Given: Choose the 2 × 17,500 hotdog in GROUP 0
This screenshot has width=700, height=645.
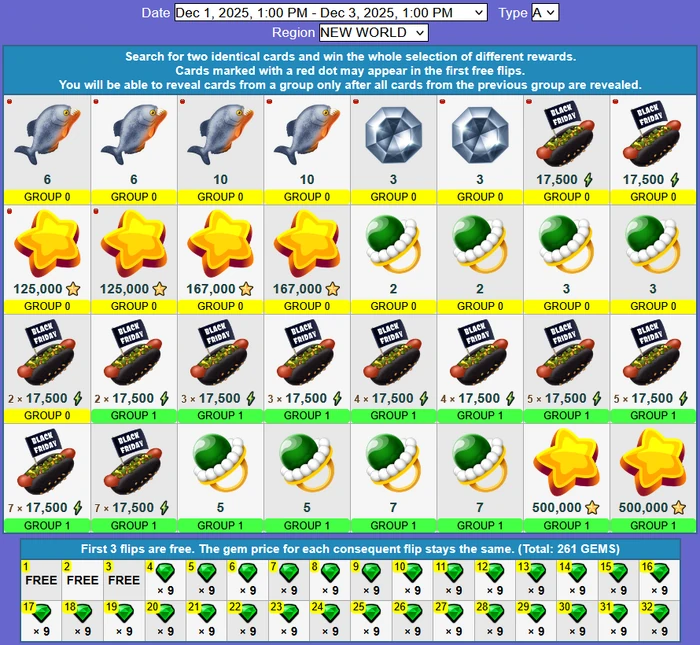Looking at the screenshot, I should tap(47, 369).
